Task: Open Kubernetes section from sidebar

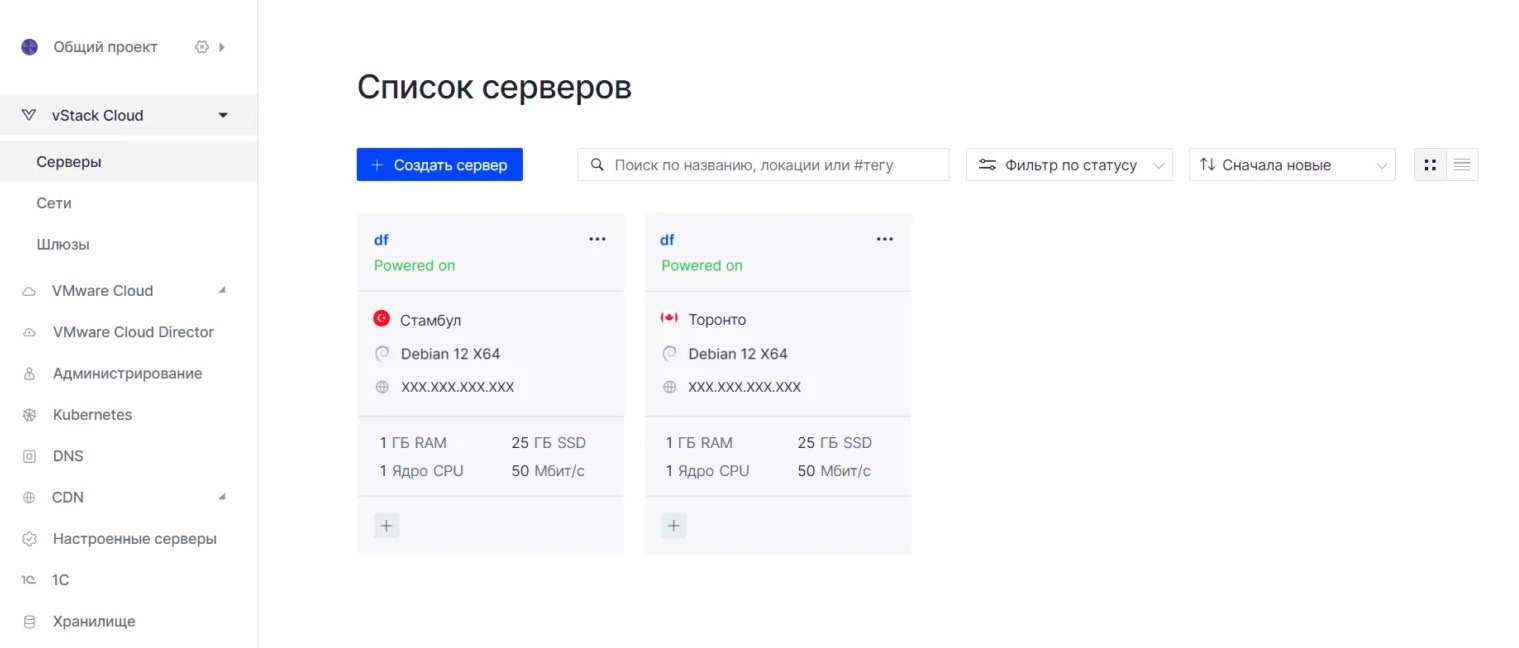Action: 92,415
